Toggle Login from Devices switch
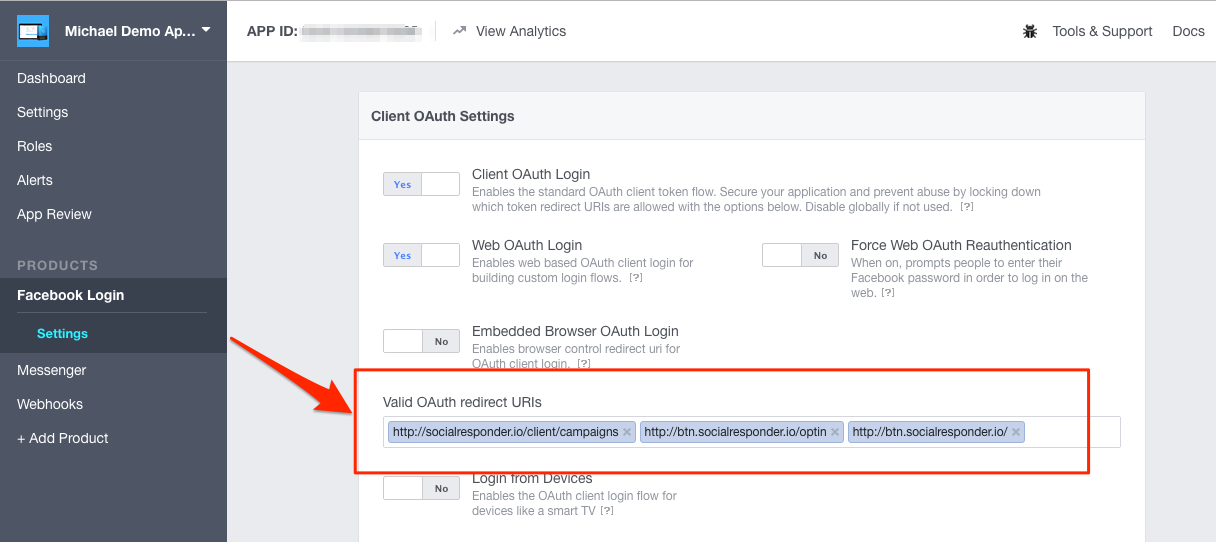1216x542 pixels. 421,488
